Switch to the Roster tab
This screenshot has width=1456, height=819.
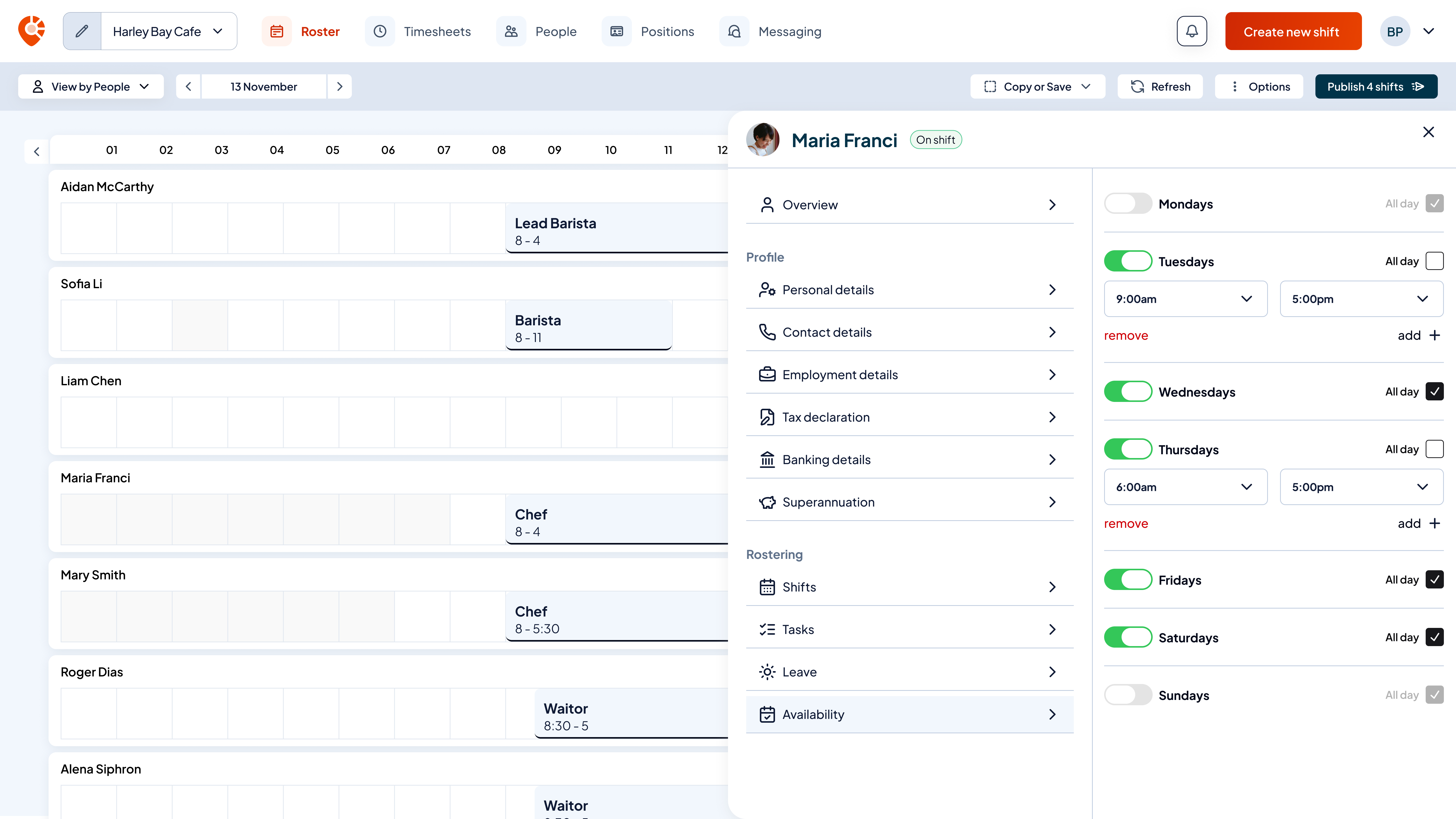point(320,31)
